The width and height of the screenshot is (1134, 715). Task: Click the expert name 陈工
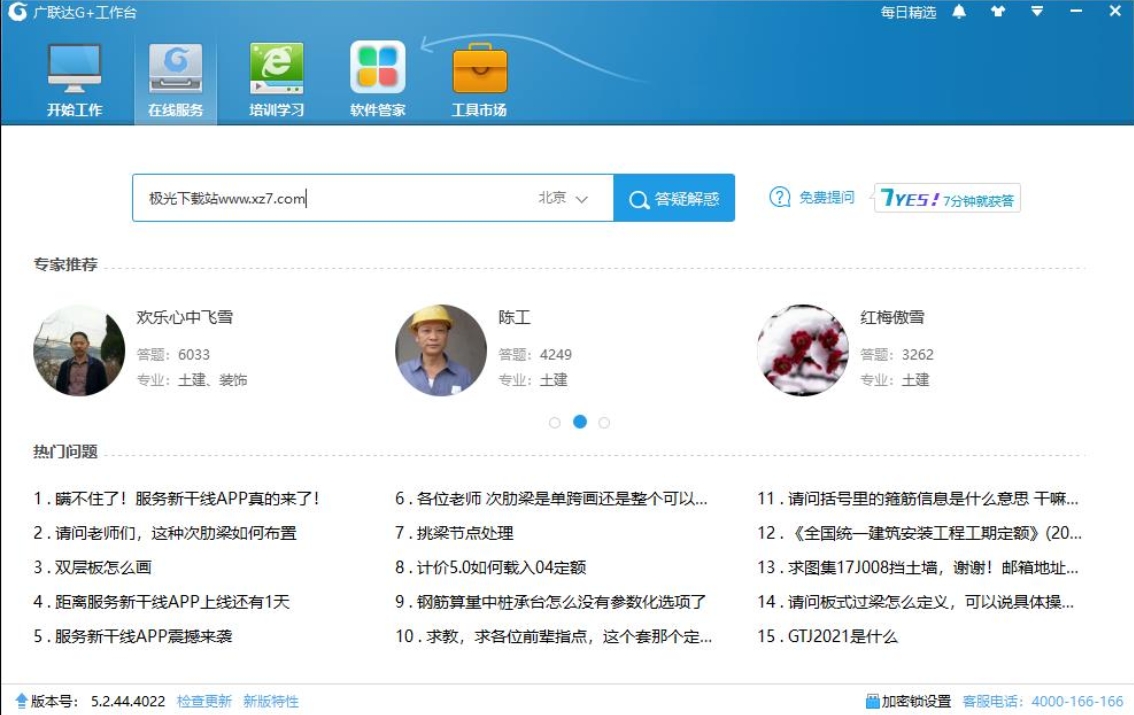point(514,317)
